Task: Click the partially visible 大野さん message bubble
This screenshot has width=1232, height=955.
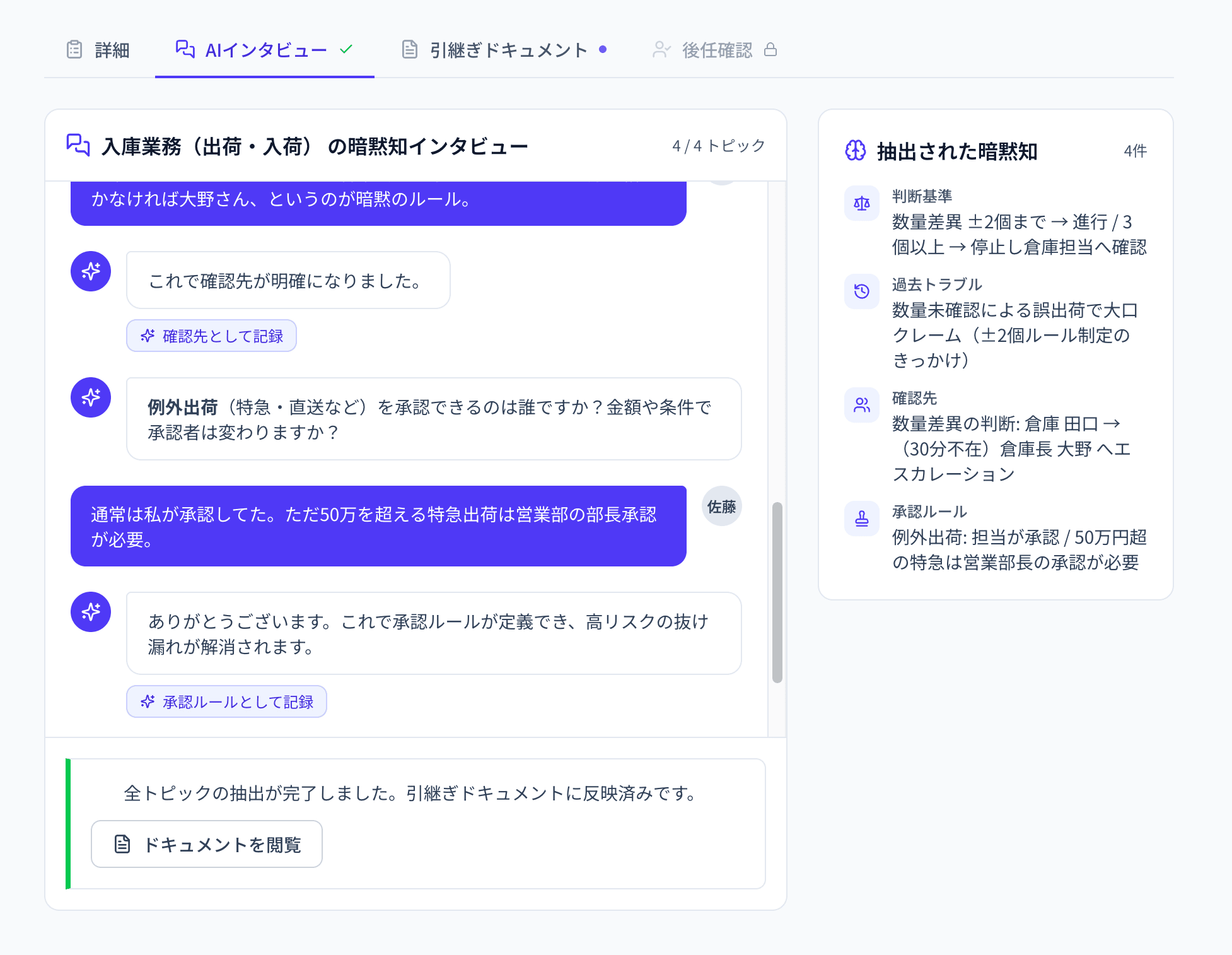Action: 378,203
